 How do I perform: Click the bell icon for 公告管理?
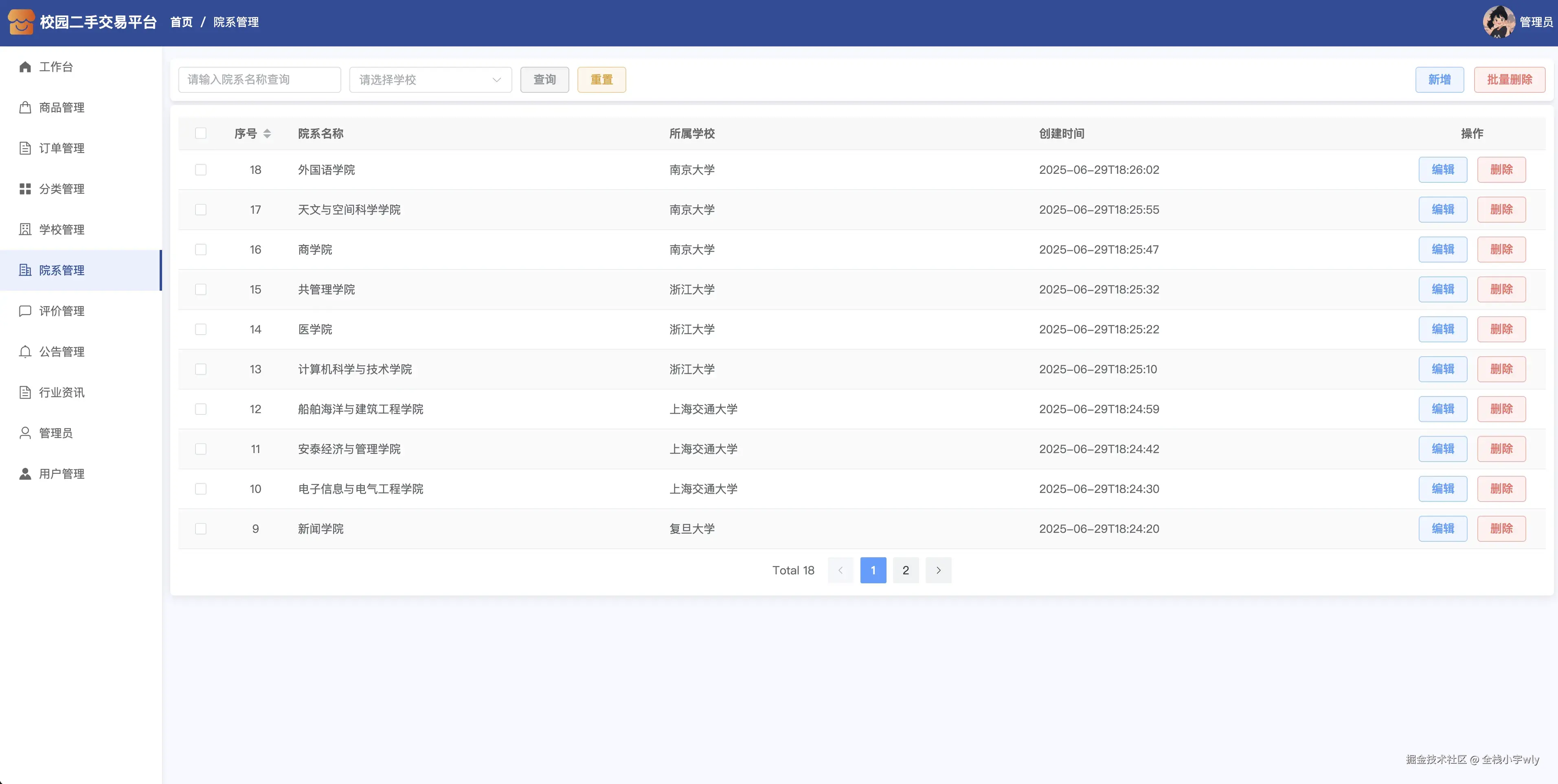click(x=25, y=352)
